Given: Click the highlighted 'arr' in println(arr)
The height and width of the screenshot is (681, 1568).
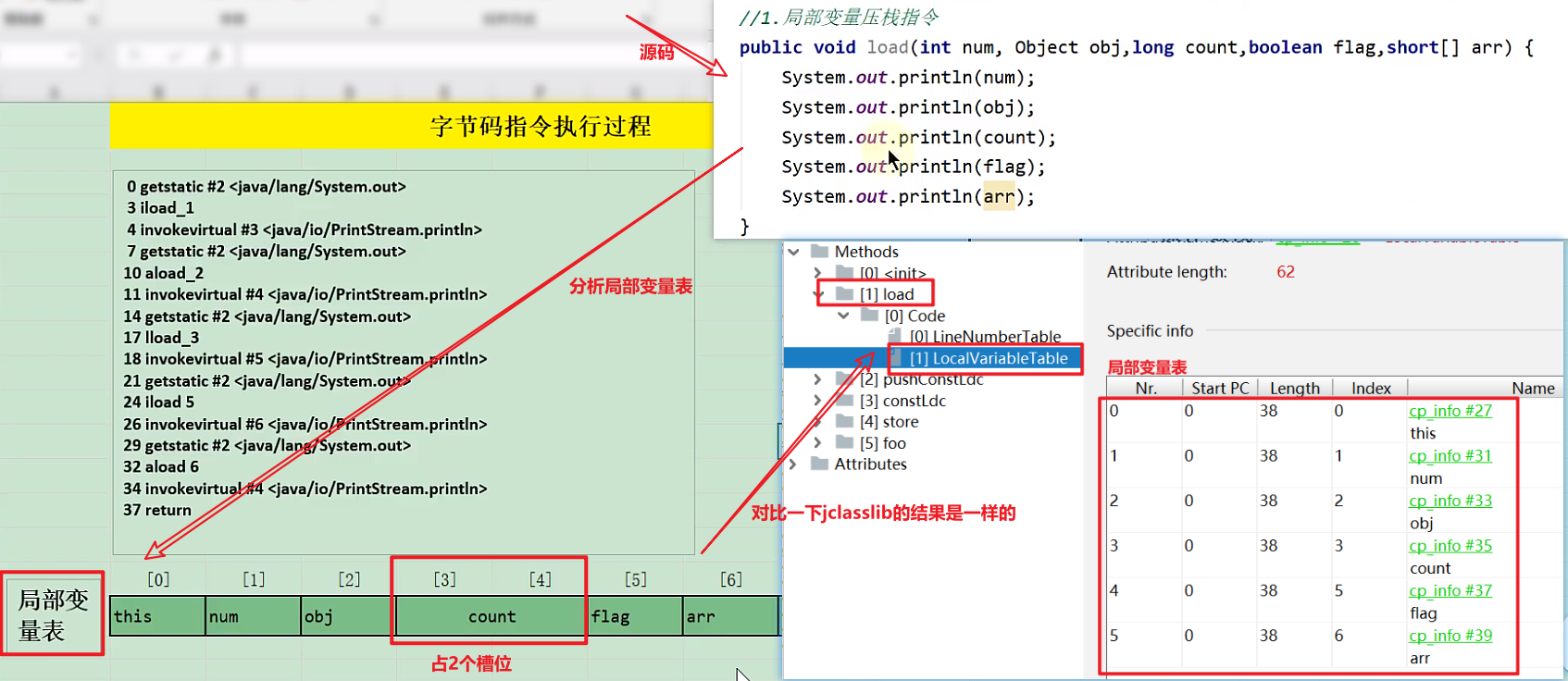Looking at the screenshot, I should [x=999, y=196].
